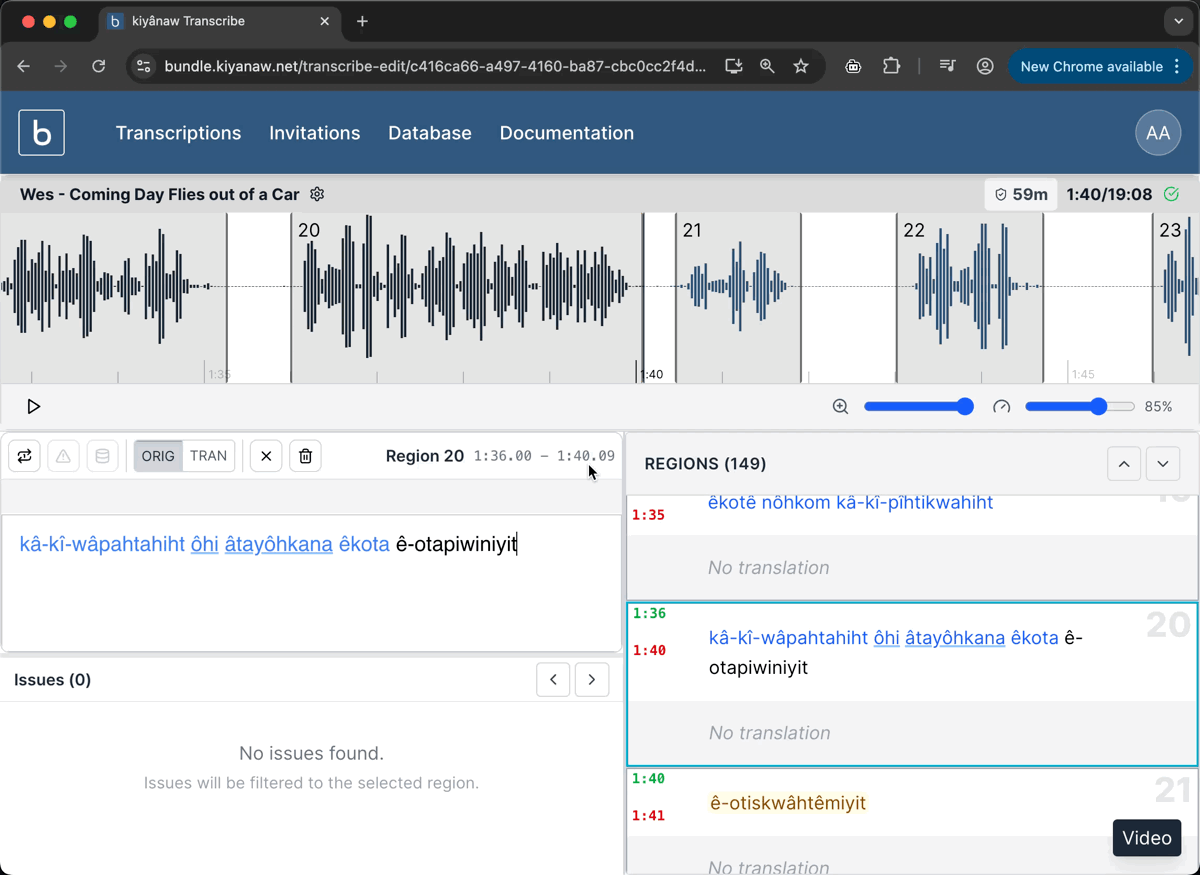The height and width of the screenshot is (875, 1200).
Task: Toggle the Video panel button
Action: [x=1146, y=838]
